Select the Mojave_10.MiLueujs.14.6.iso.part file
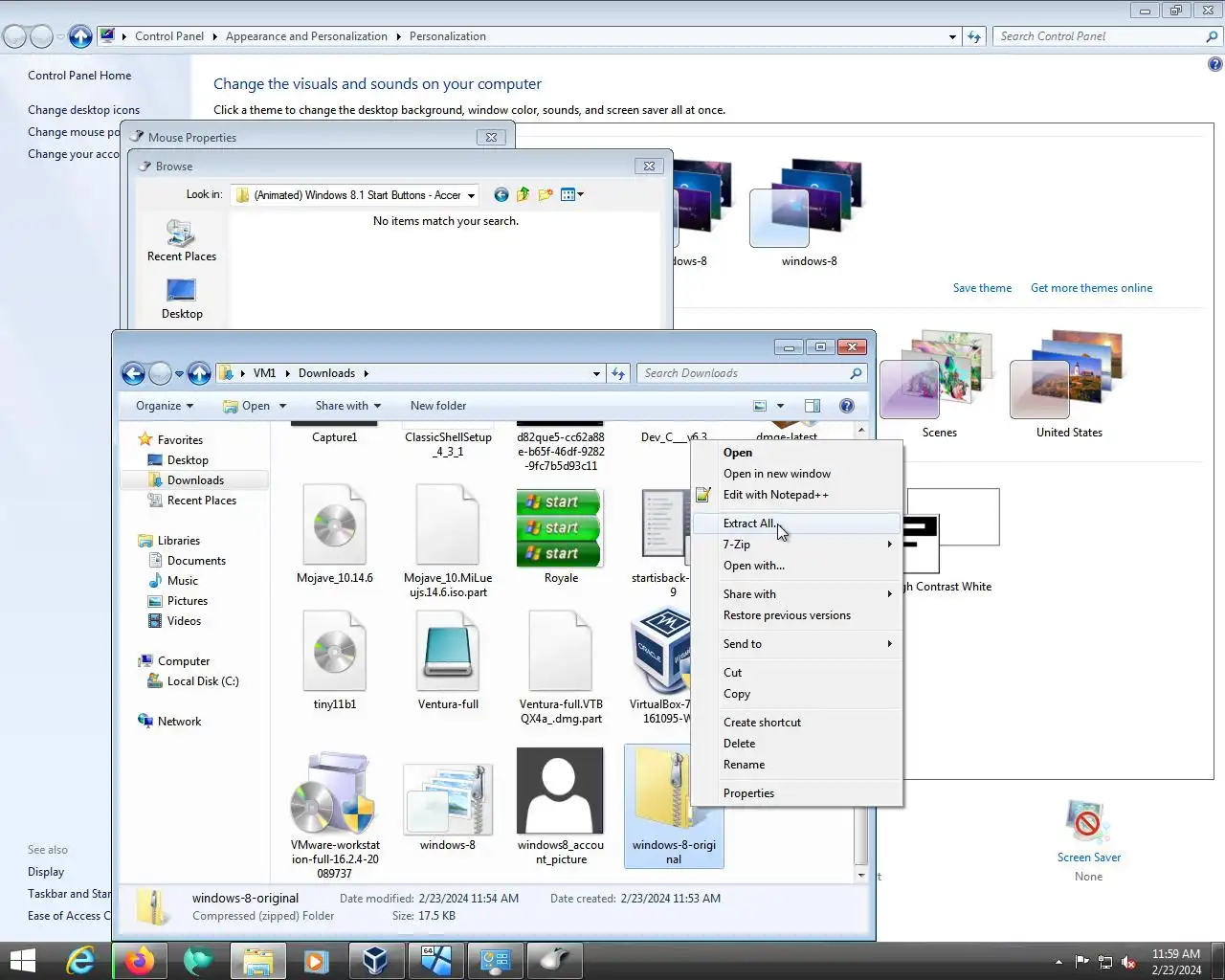This screenshot has width=1225, height=980. (448, 542)
